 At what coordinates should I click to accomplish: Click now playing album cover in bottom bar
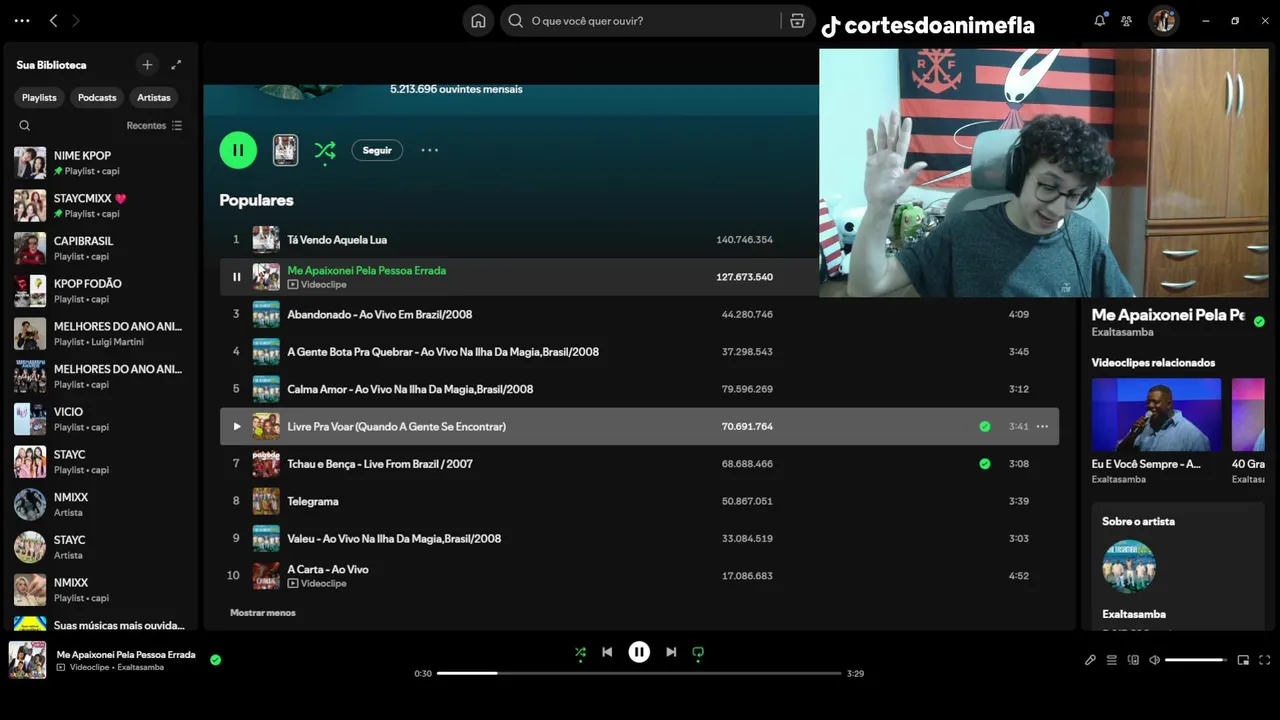coord(27,660)
